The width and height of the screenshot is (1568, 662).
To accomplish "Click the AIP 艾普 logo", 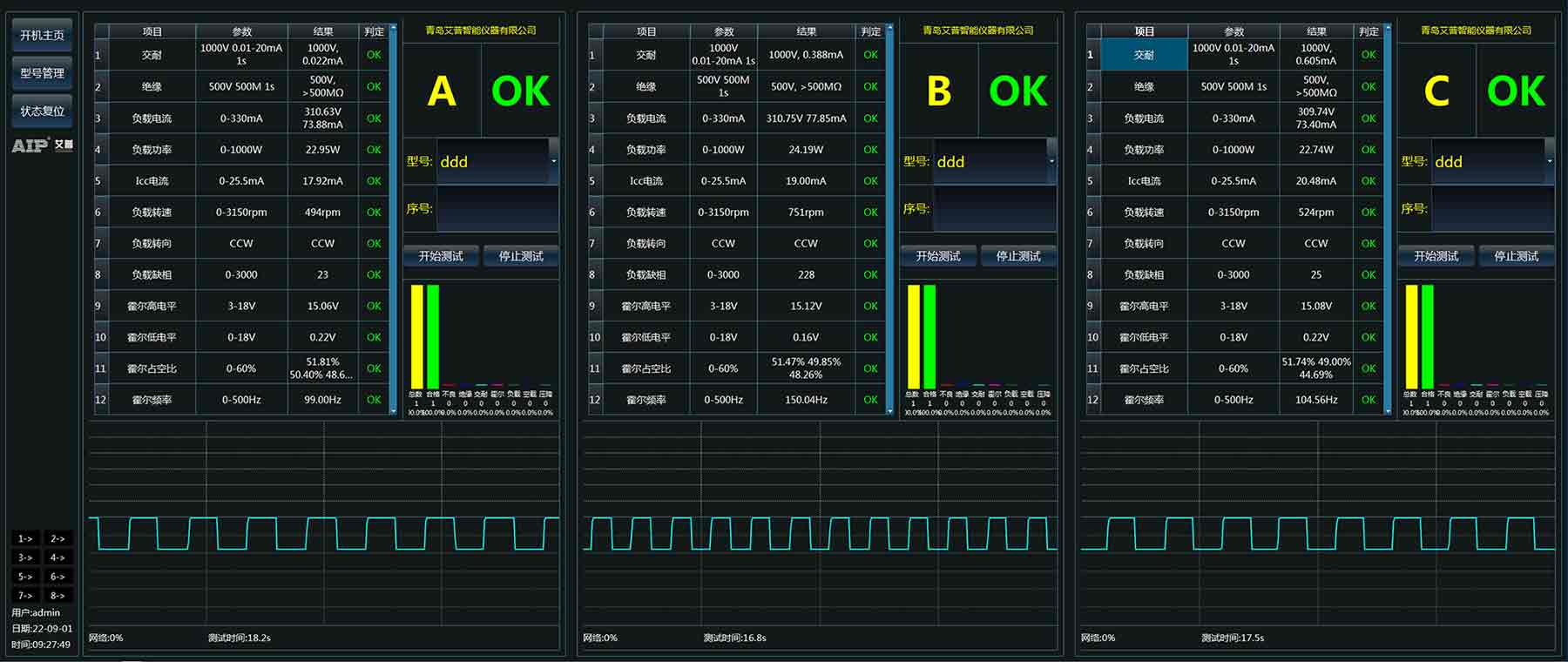I will (x=42, y=145).
